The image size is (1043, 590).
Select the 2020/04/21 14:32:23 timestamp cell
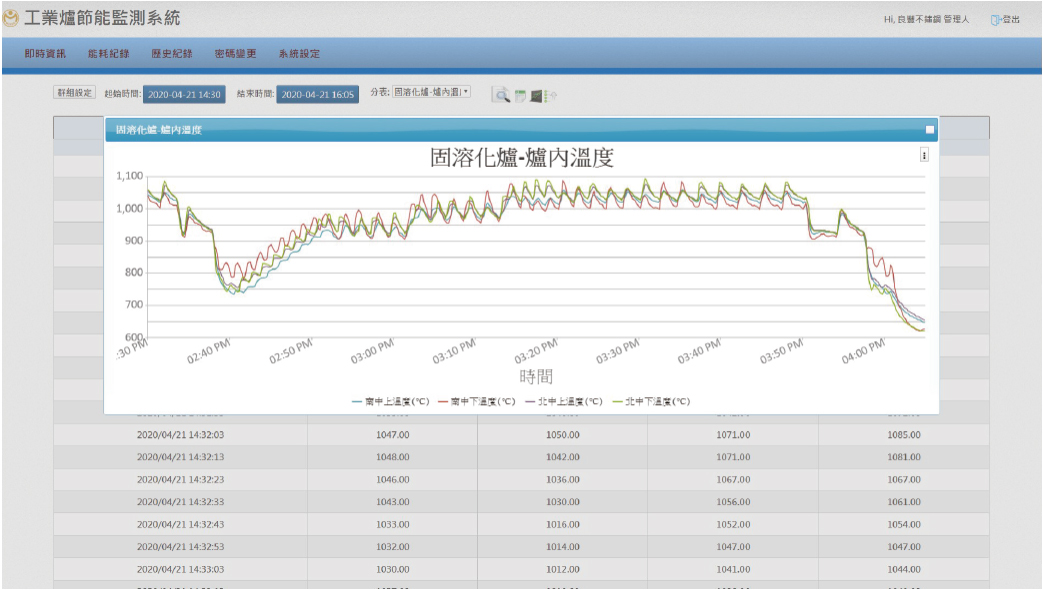[180, 480]
